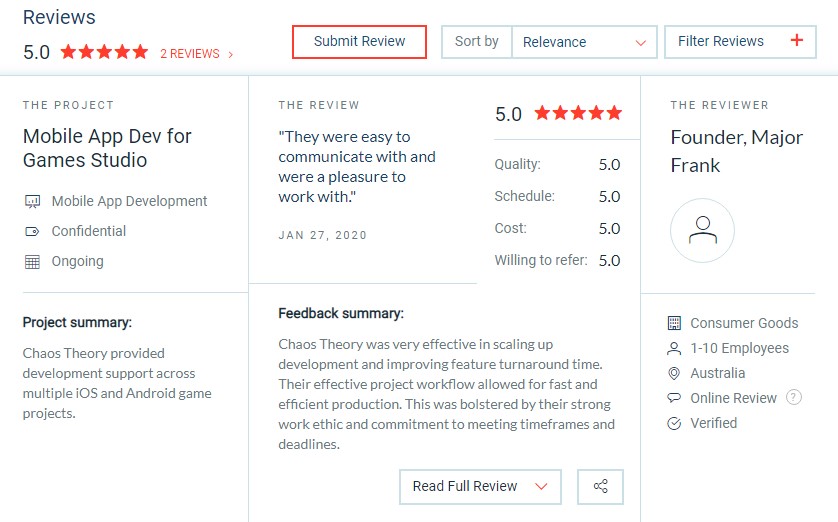Screen dimensions: 838x522
Task: Click the Online Review help question icon
Action: click(x=794, y=398)
